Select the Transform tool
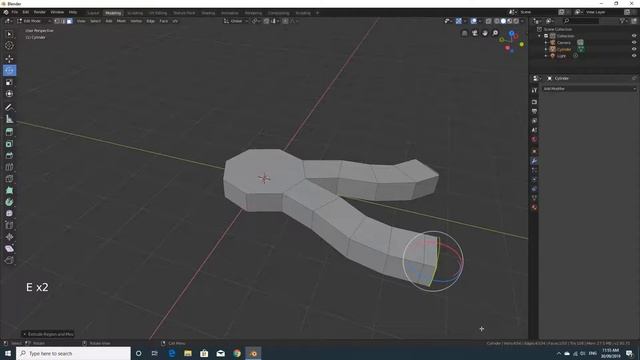Viewport: 640px width, 360px height. point(9,94)
